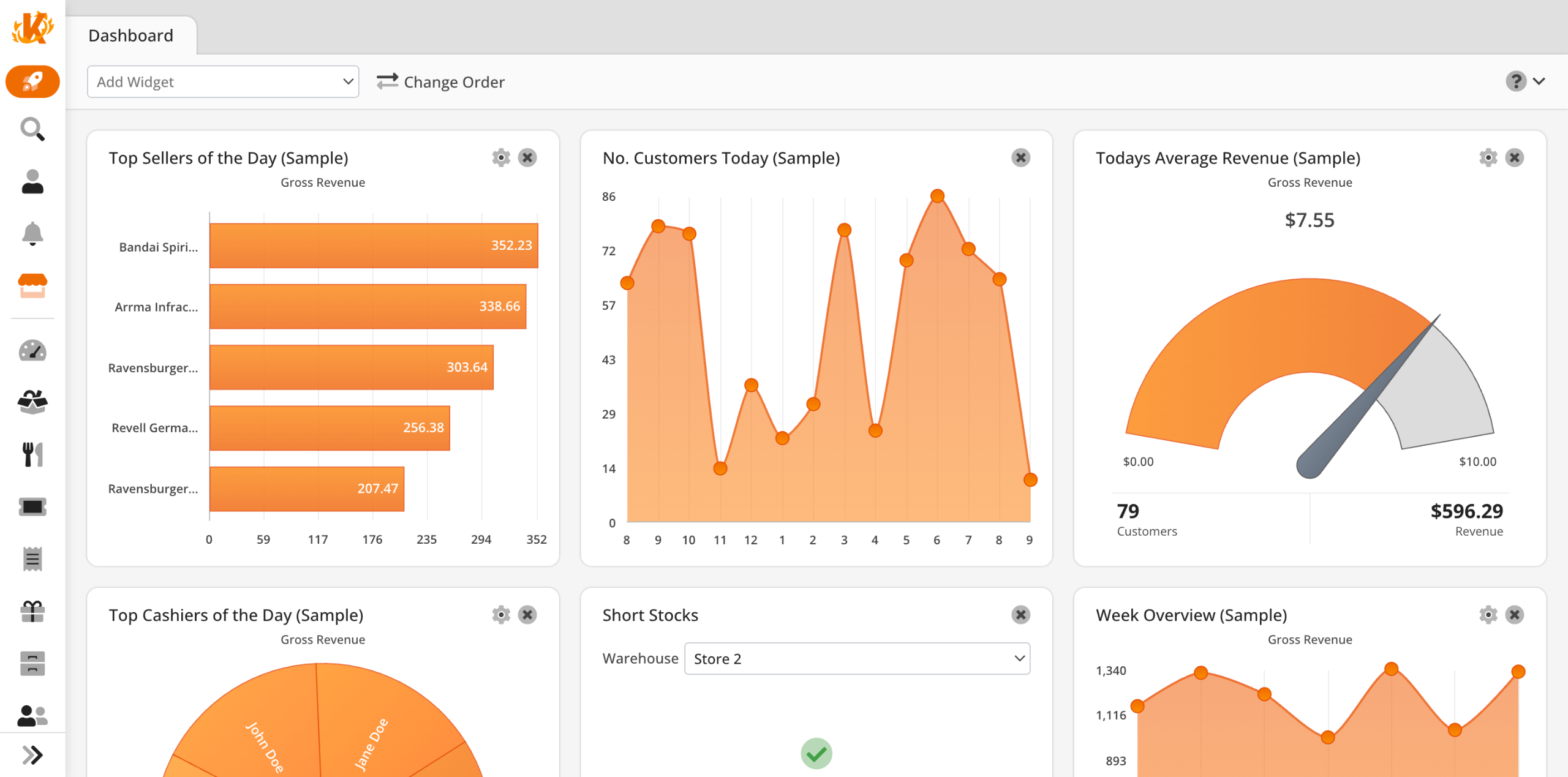
Task: Open the dashboard gauge sidebar icon
Action: pyautogui.click(x=32, y=351)
